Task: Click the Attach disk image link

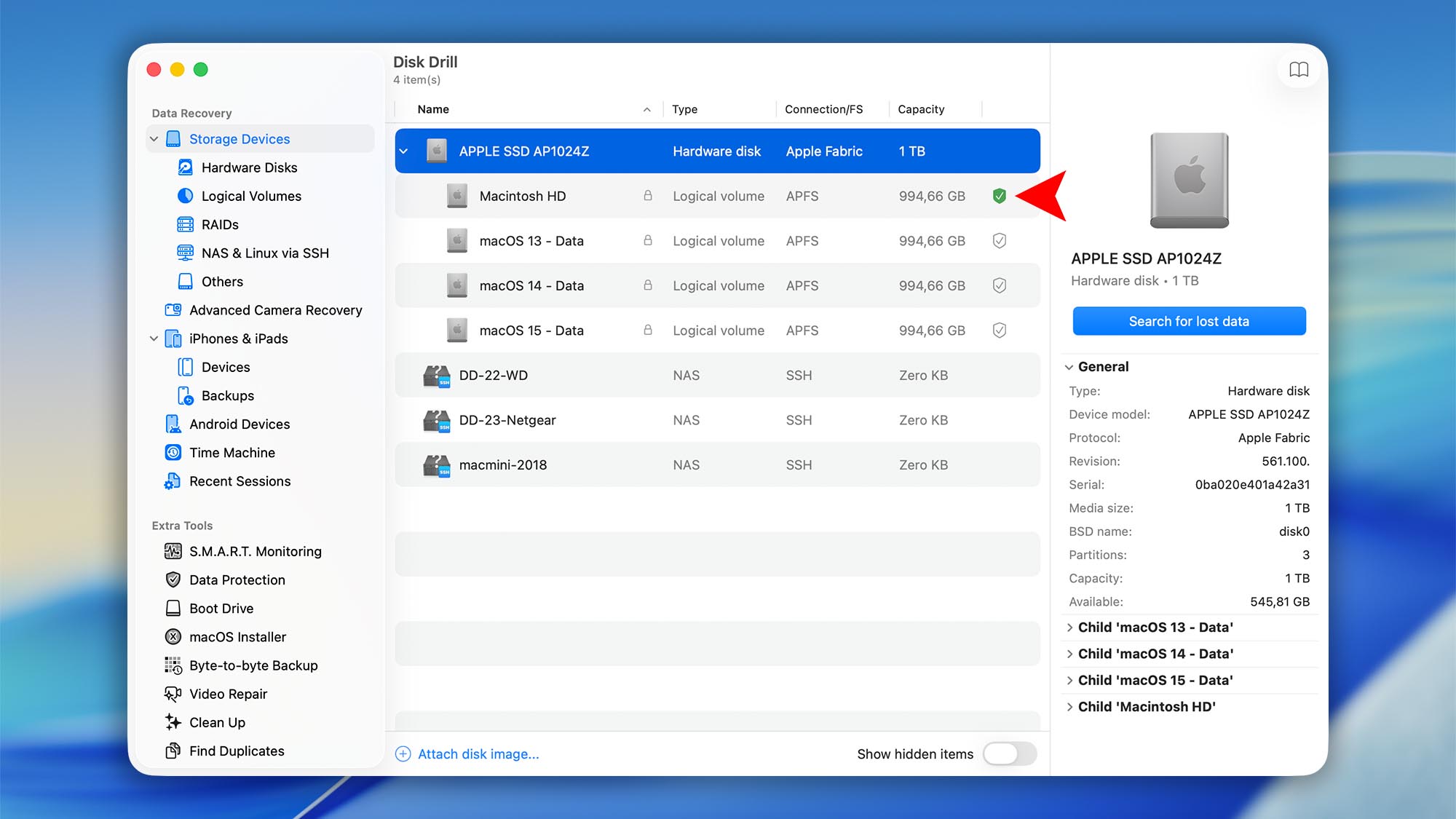Action: pyautogui.click(x=478, y=754)
